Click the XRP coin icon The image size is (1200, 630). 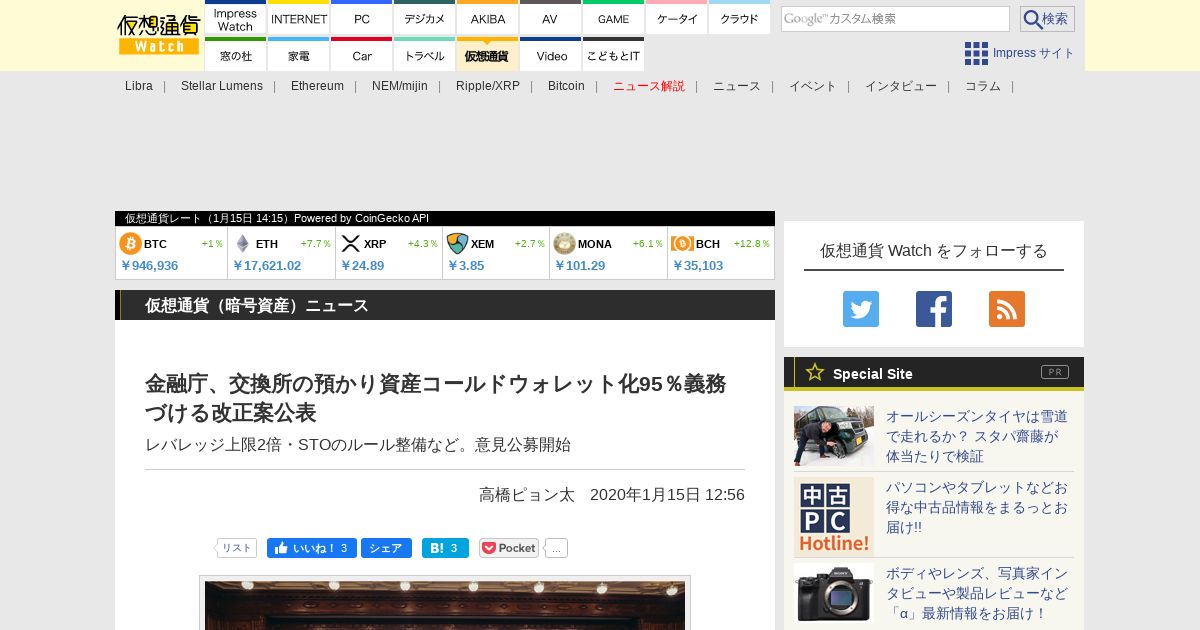(350, 244)
